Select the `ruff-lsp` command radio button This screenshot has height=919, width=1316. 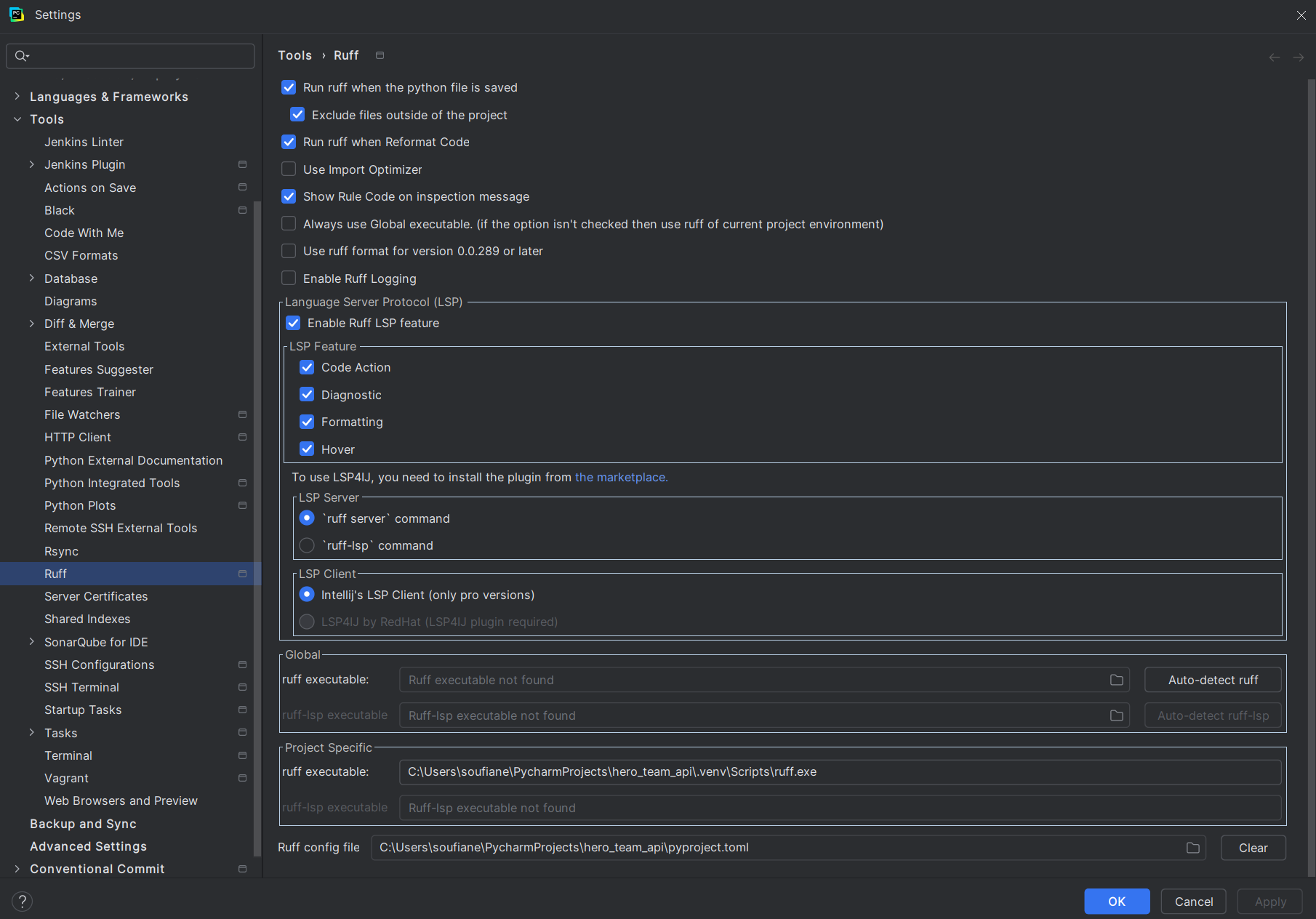click(307, 545)
